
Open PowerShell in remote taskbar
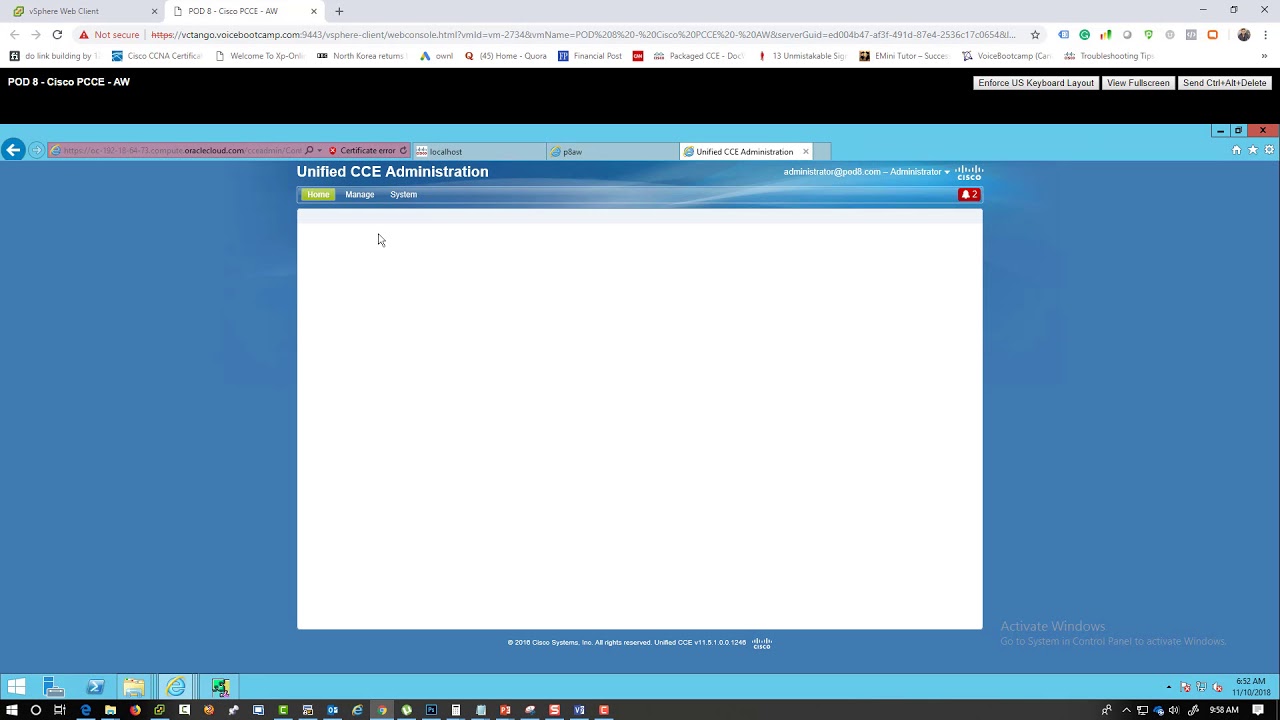(x=95, y=686)
